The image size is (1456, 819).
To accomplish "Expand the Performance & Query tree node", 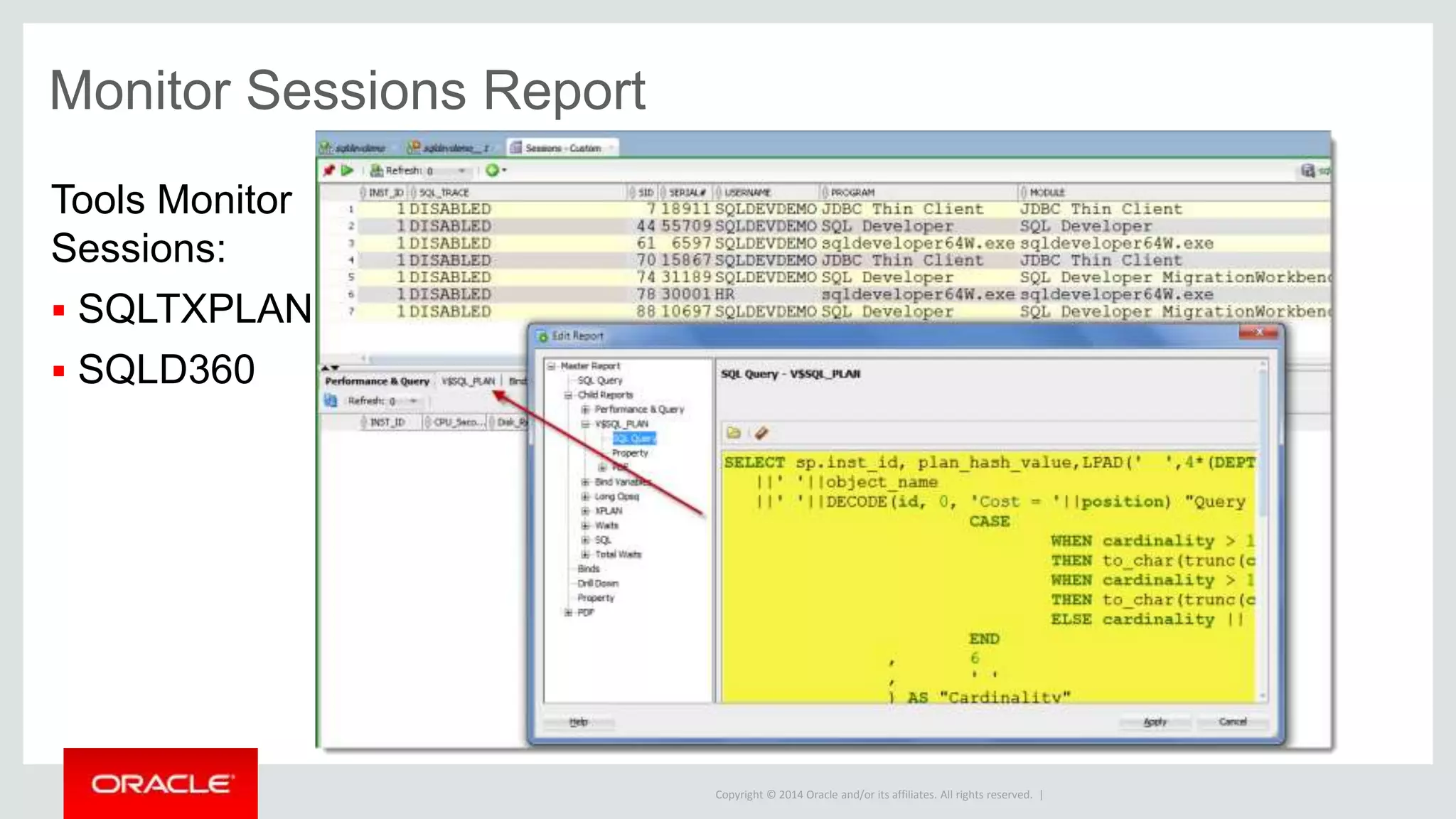I will coord(585,409).
